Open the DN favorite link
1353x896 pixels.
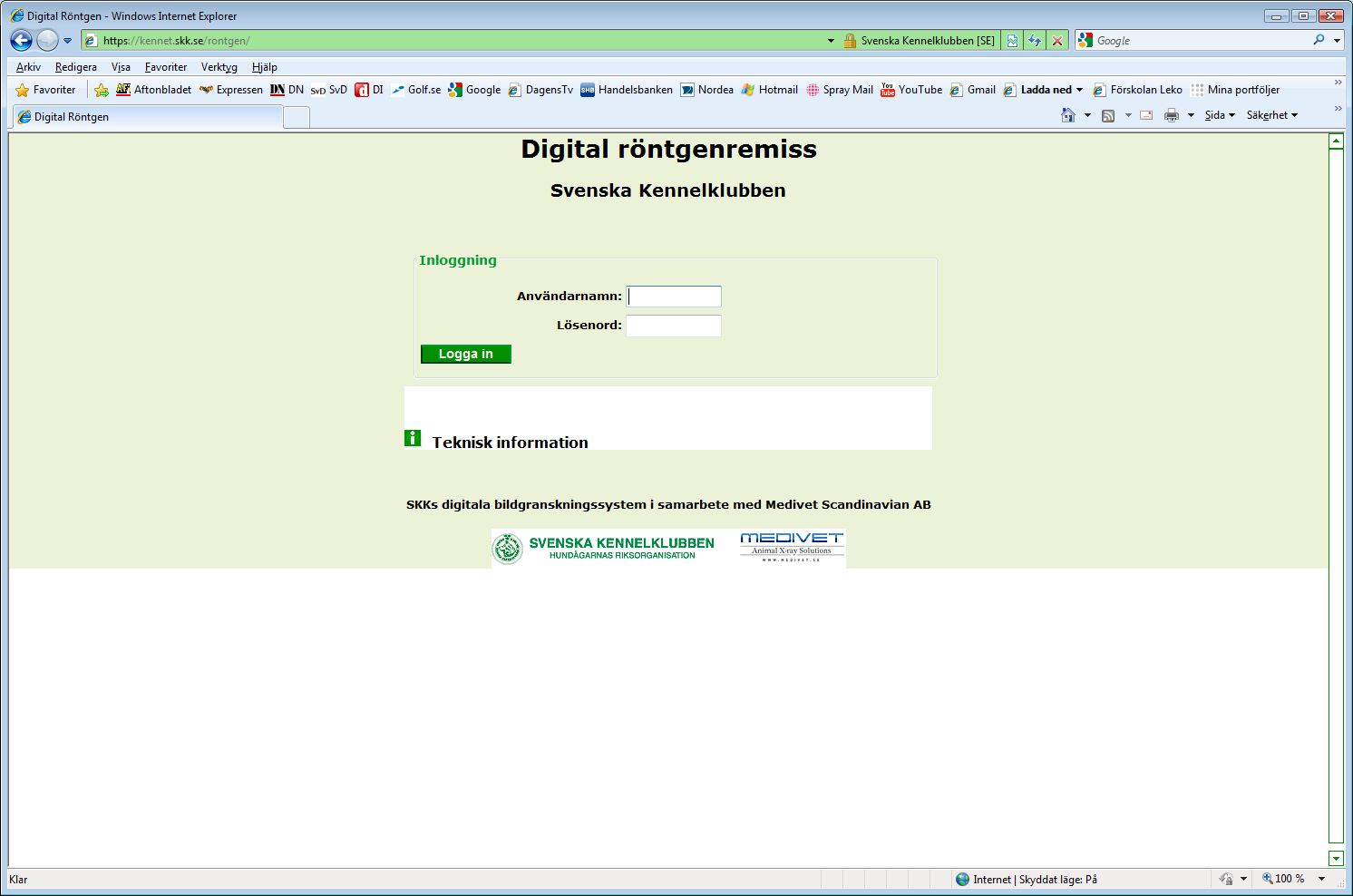pyautogui.click(x=287, y=90)
